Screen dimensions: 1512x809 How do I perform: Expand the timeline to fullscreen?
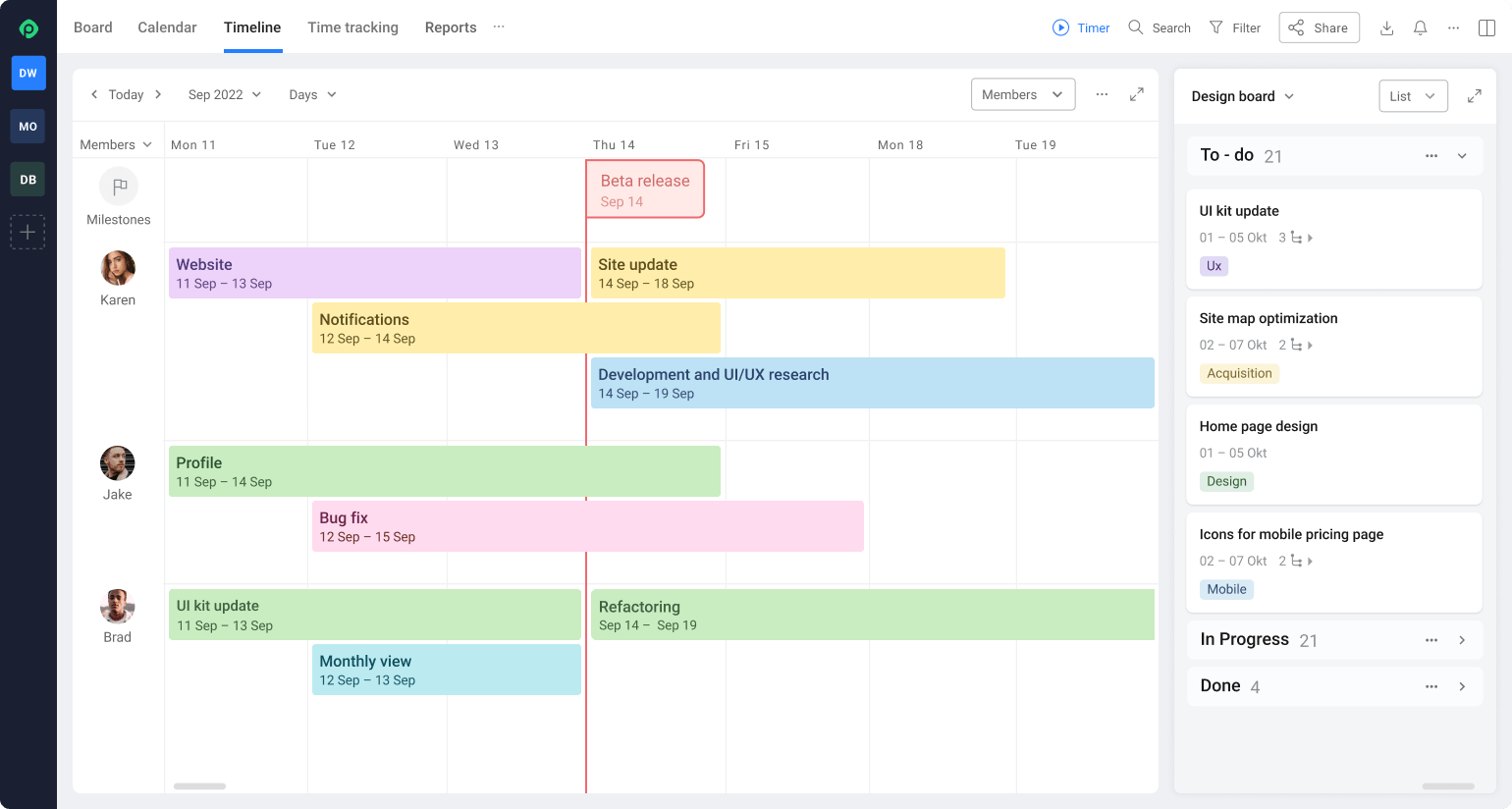point(1137,94)
